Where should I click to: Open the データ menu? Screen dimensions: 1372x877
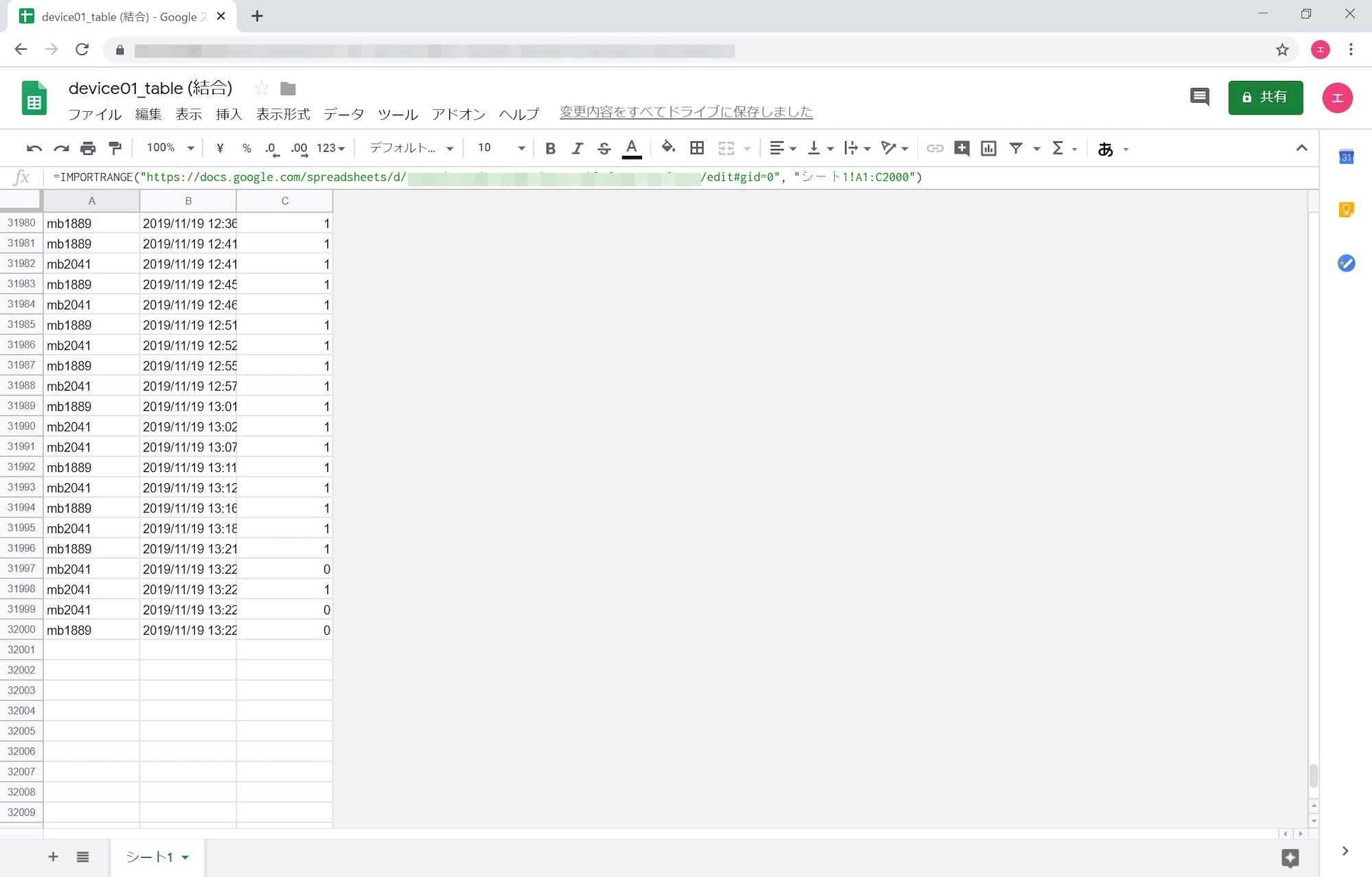click(x=344, y=115)
